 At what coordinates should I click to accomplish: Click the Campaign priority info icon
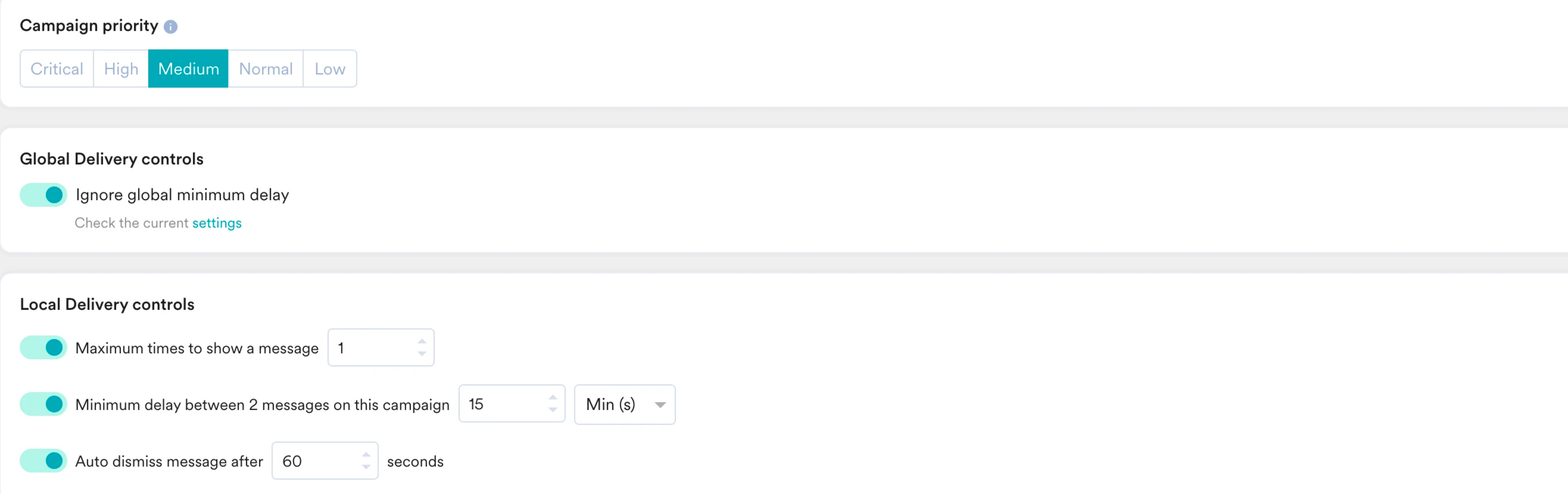click(x=170, y=27)
